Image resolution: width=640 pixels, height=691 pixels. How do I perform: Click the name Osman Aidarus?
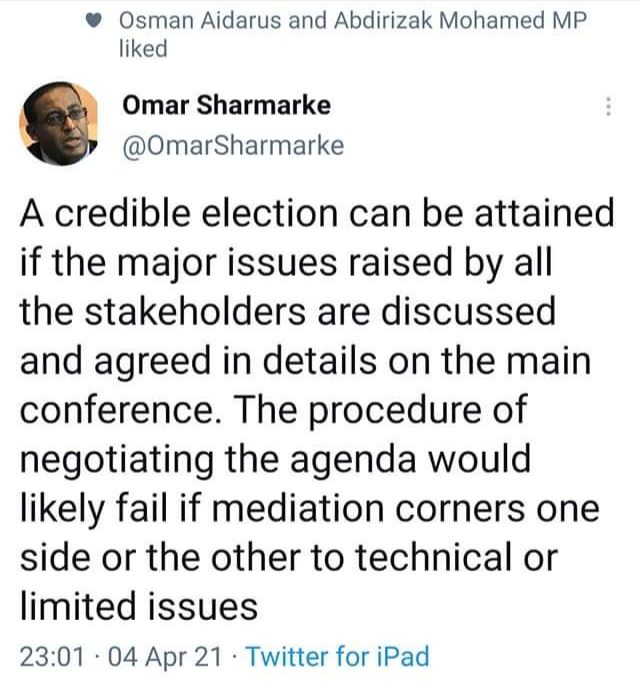pos(200,21)
